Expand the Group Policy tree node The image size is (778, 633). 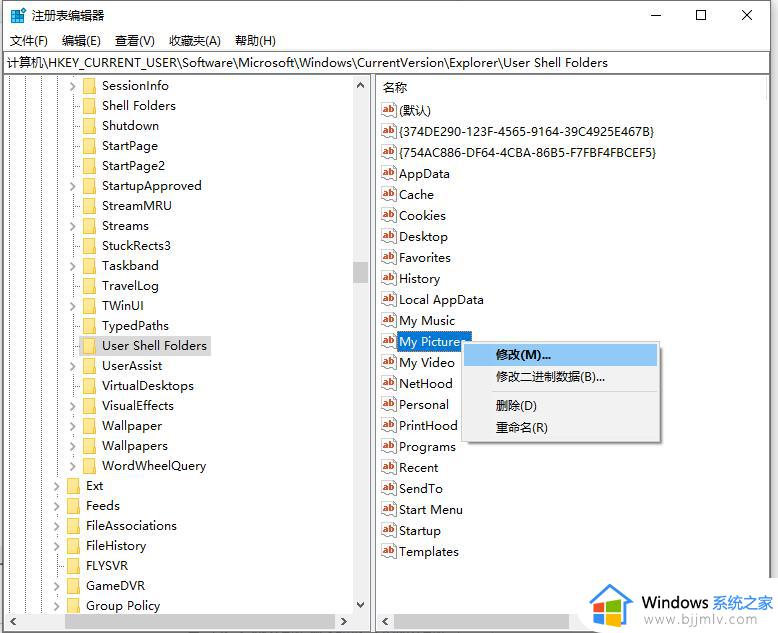click(x=57, y=606)
